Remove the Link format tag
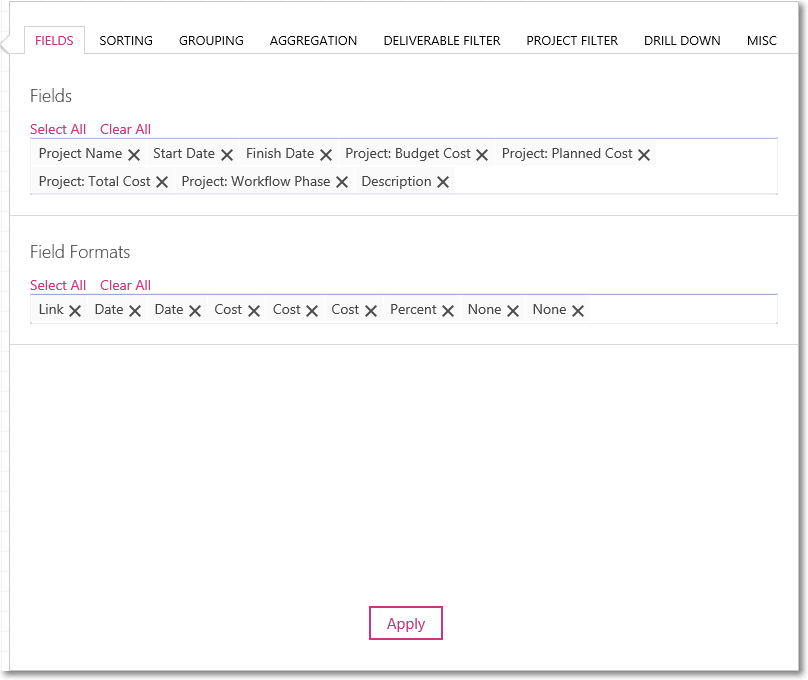808x680 pixels. [x=75, y=311]
